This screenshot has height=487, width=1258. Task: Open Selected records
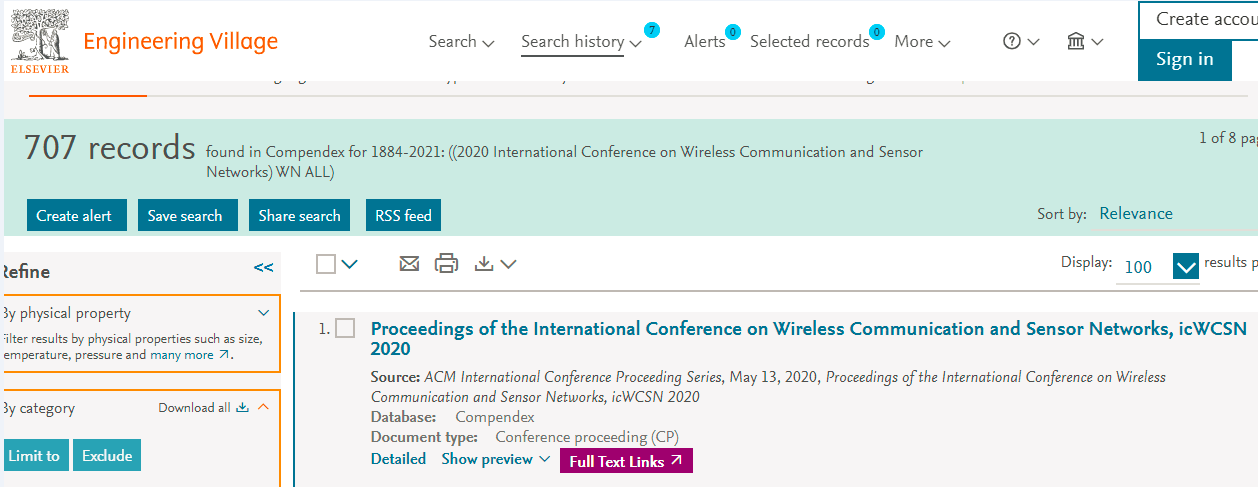(810, 42)
